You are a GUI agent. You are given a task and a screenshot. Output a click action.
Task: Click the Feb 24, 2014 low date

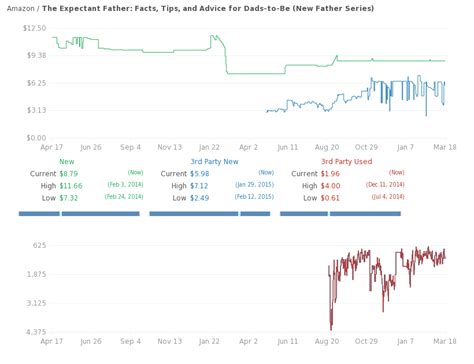tap(124, 197)
